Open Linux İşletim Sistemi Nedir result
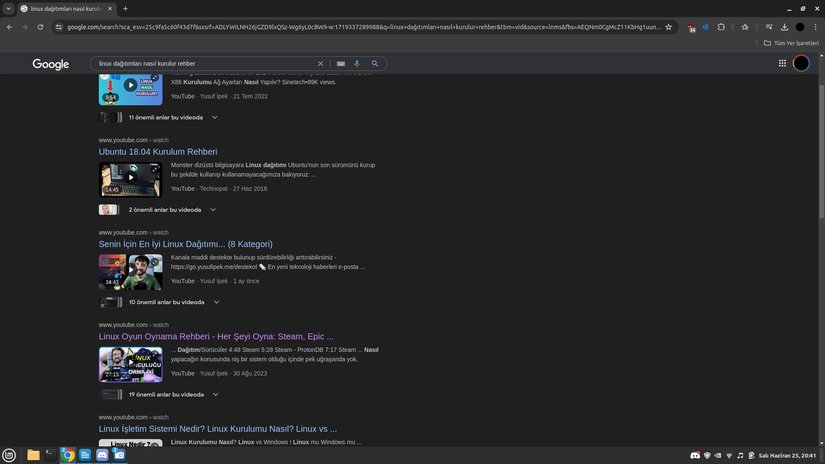The width and height of the screenshot is (825, 464). [217, 429]
